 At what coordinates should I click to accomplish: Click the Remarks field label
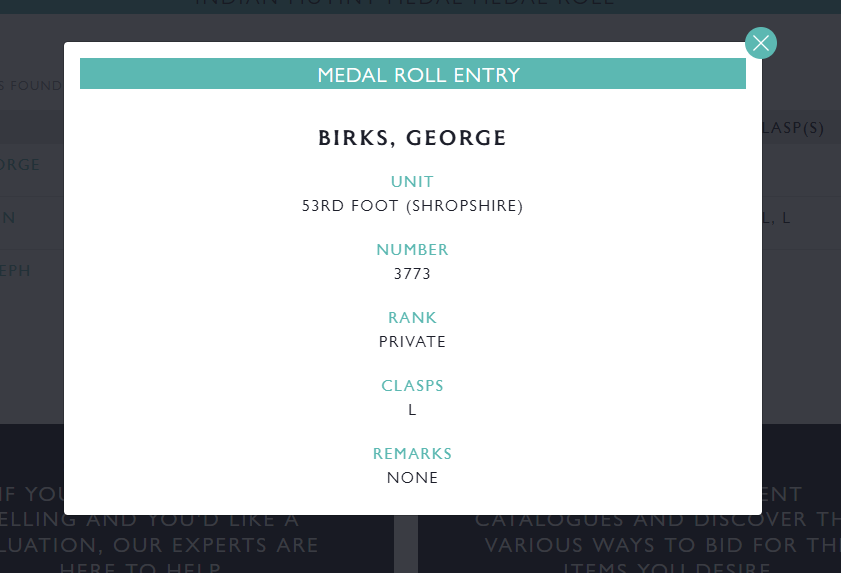(412, 453)
